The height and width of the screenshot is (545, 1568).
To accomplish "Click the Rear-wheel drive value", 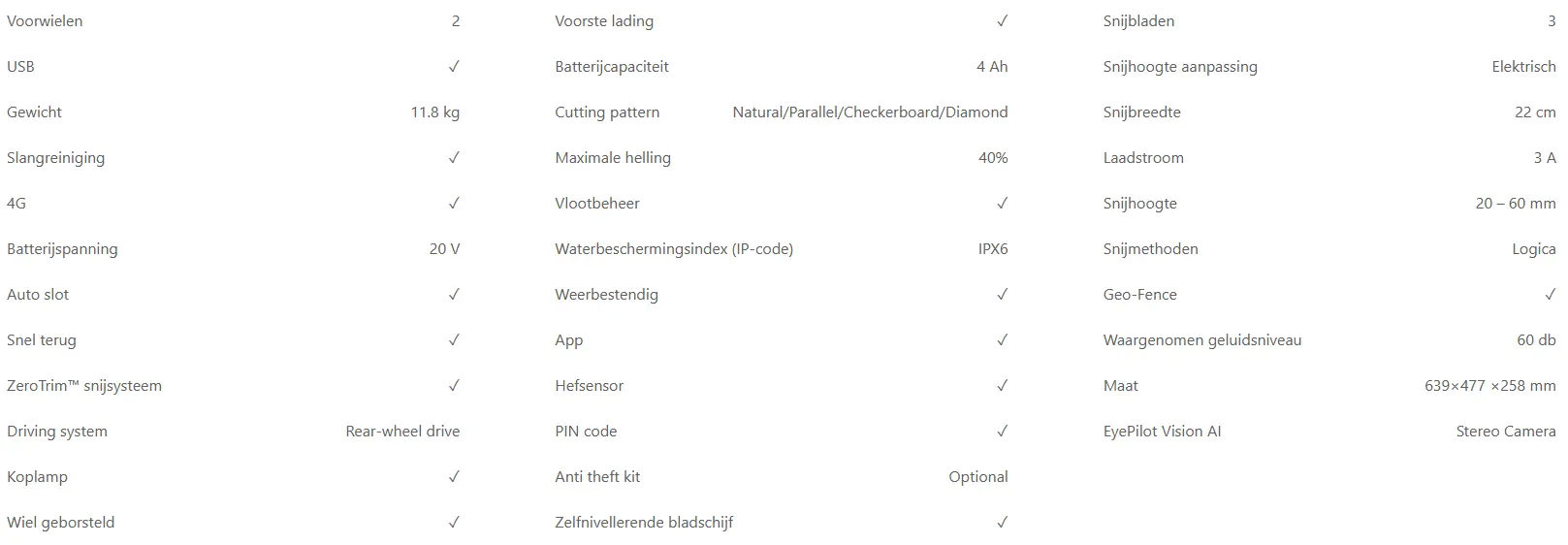I will (402, 432).
